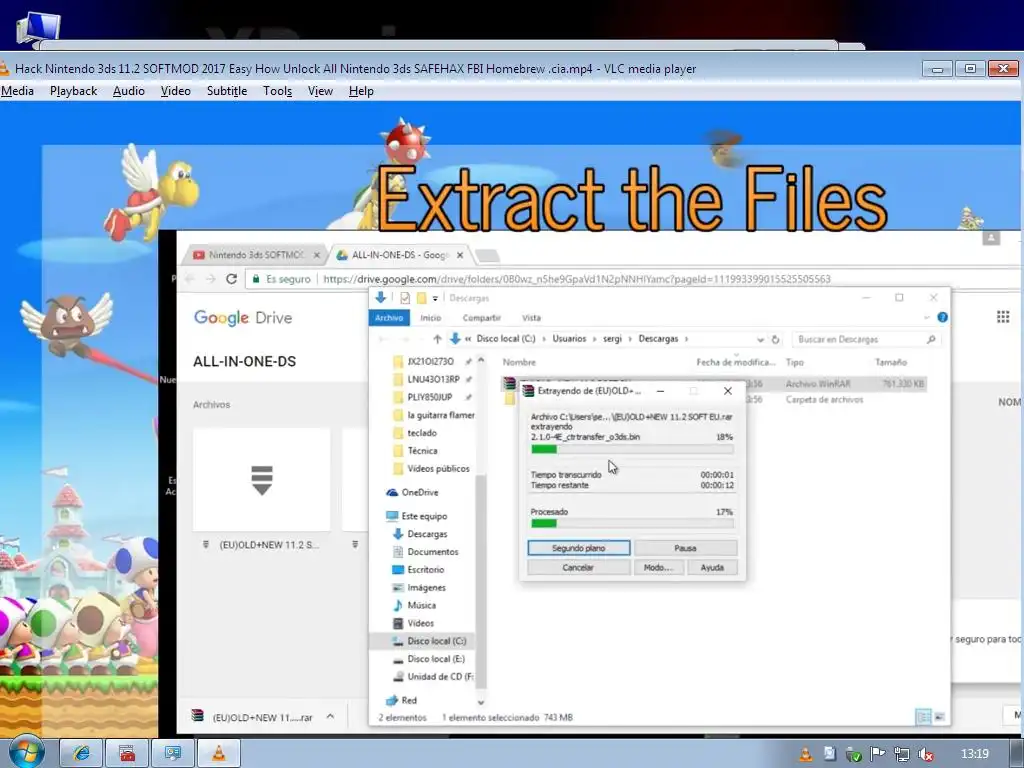Select Música in the navigation pane
This screenshot has width=1024, height=768.
pos(421,605)
